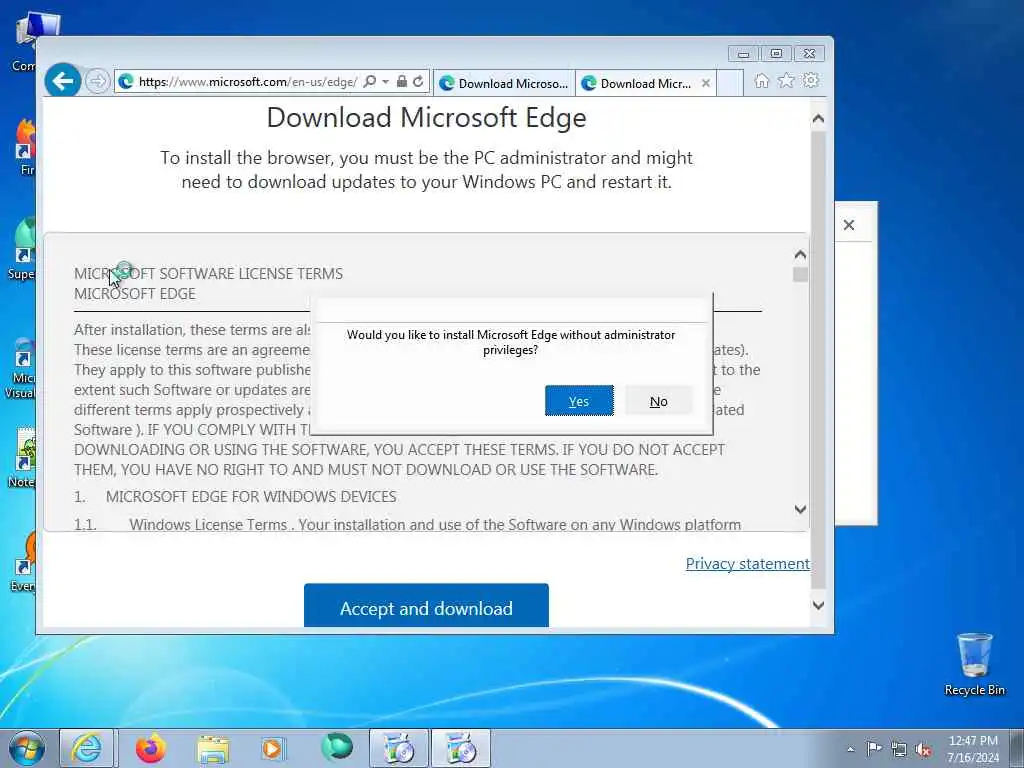Open Favorites star icon
Viewport: 1024px width, 768px height.
pos(786,80)
